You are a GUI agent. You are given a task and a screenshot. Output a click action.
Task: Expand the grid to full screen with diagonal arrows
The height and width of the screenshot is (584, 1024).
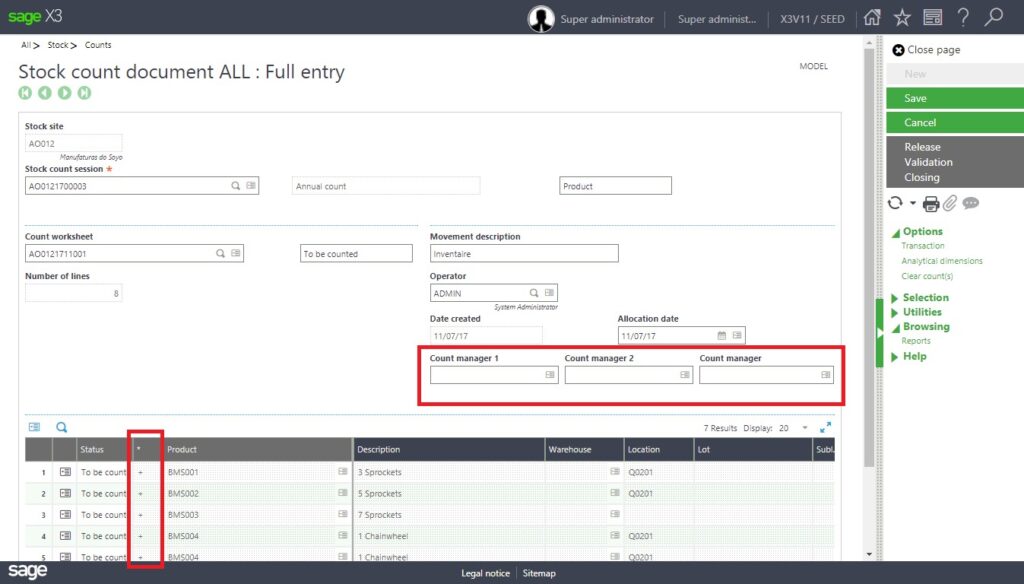pos(826,425)
